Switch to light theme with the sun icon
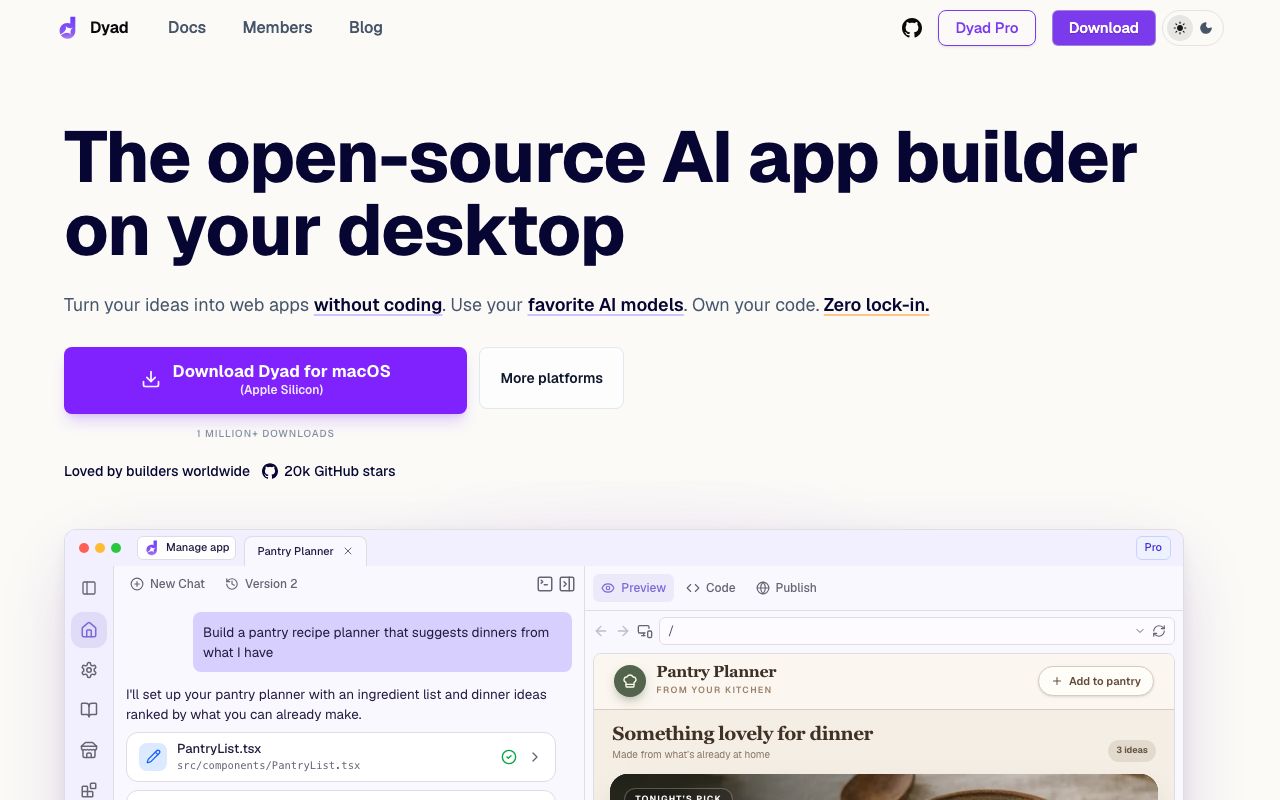Image resolution: width=1280 pixels, height=800 pixels. tap(1180, 28)
